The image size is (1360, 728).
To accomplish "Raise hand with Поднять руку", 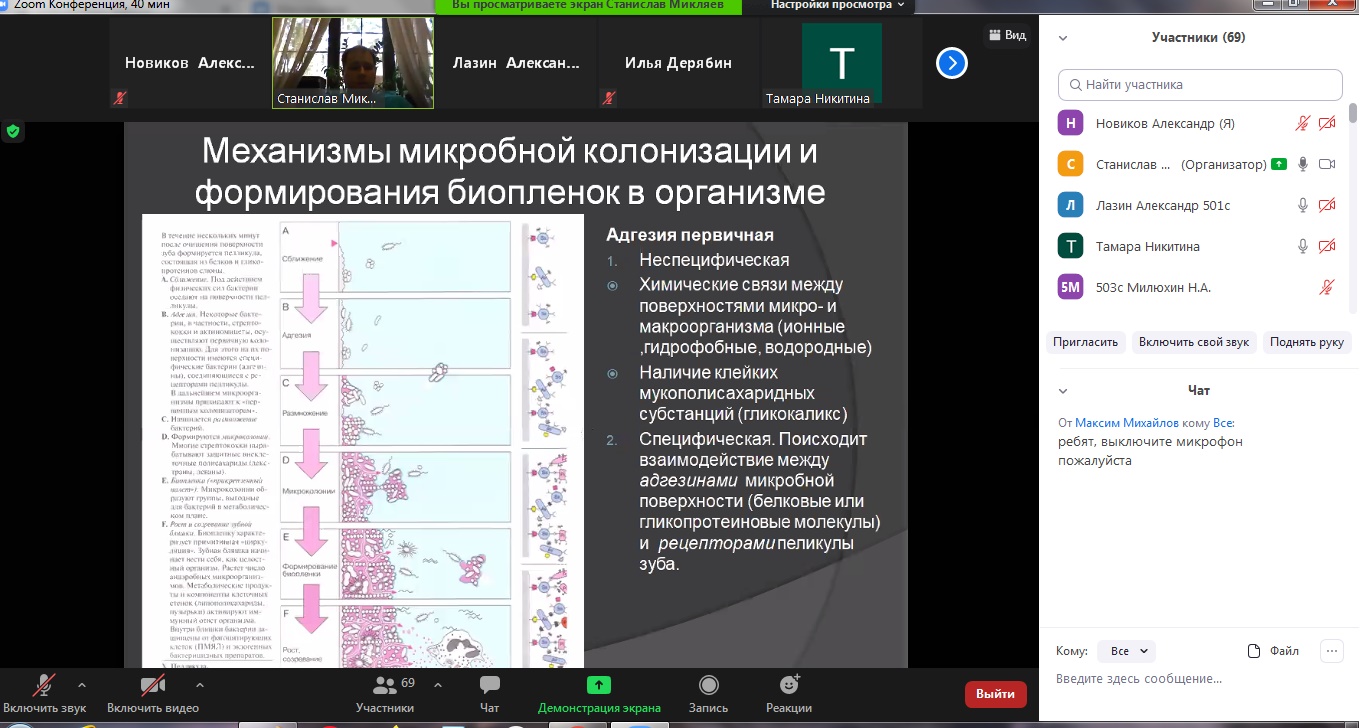I will coord(1307,342).
